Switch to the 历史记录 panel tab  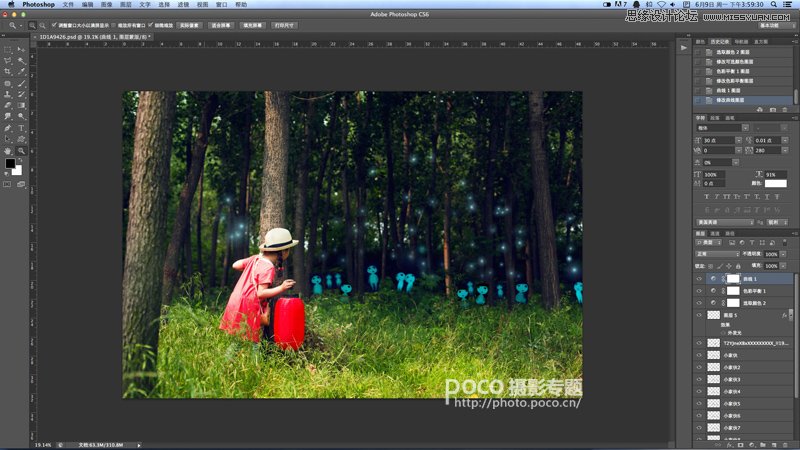(719, 42)
